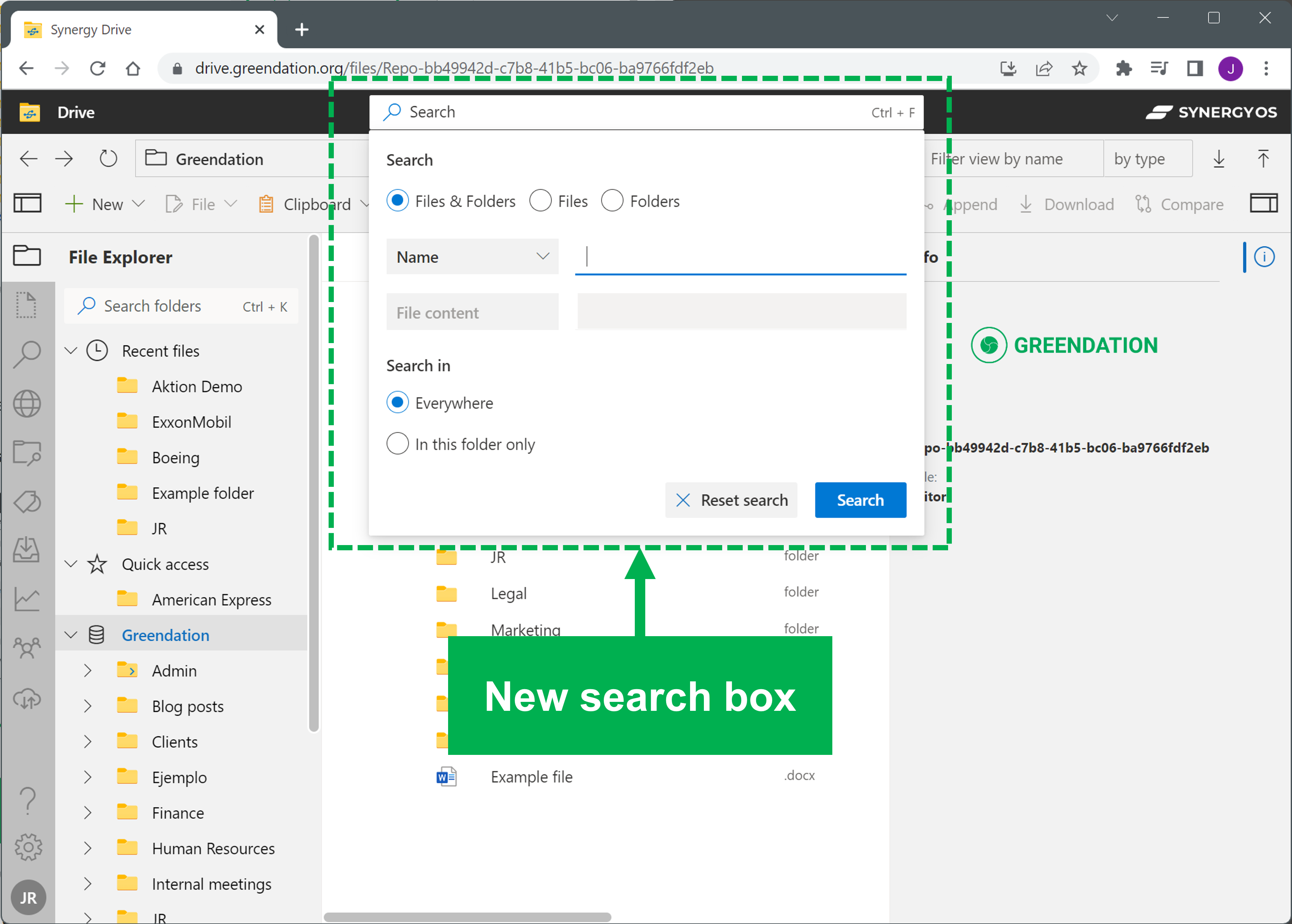Expand the Blog posts folder
The width and height of the screenshot is (1292, 924).
pyautogui.click(x=87, y=706)
